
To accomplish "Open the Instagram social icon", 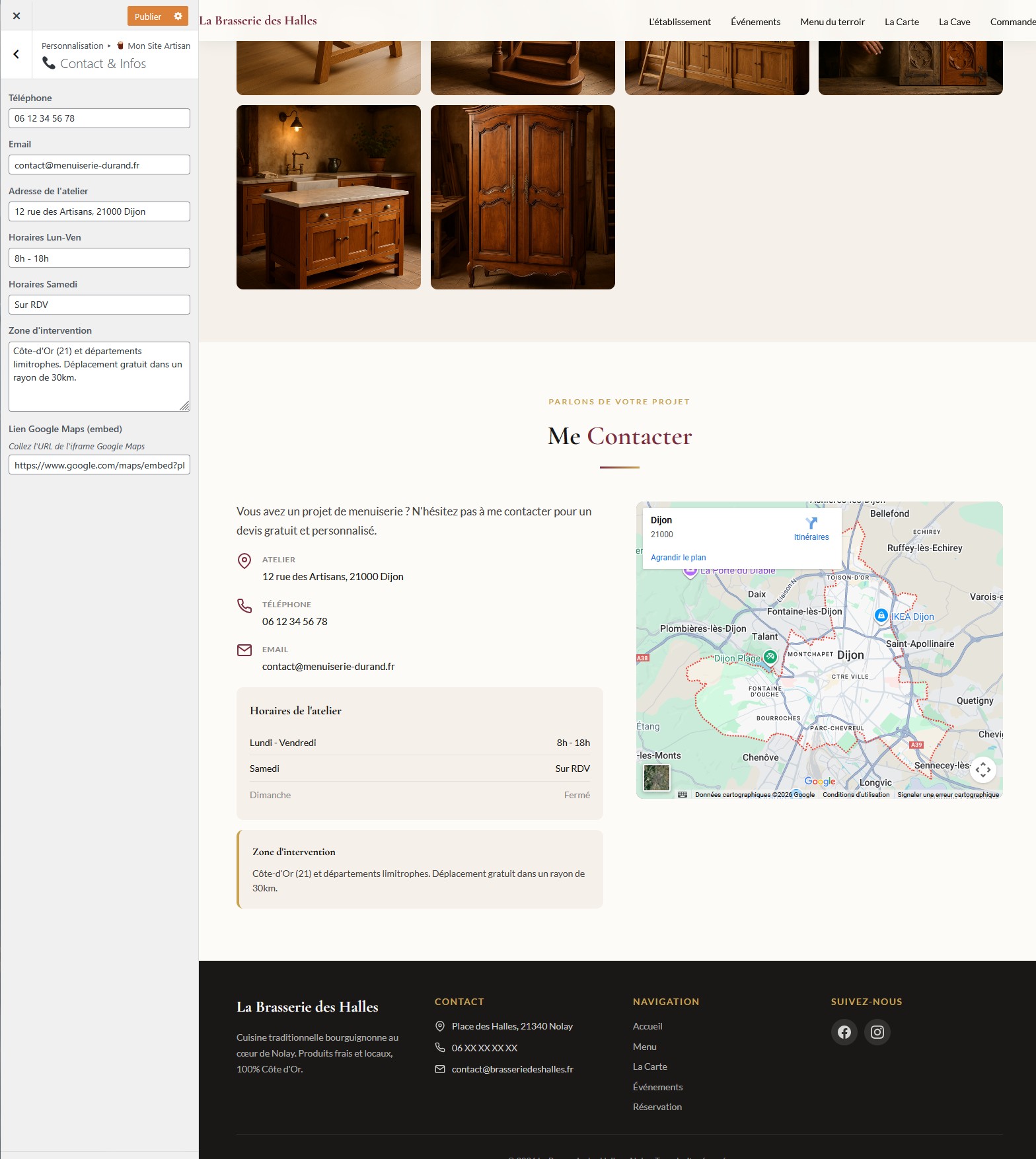I will (877, 1032).
